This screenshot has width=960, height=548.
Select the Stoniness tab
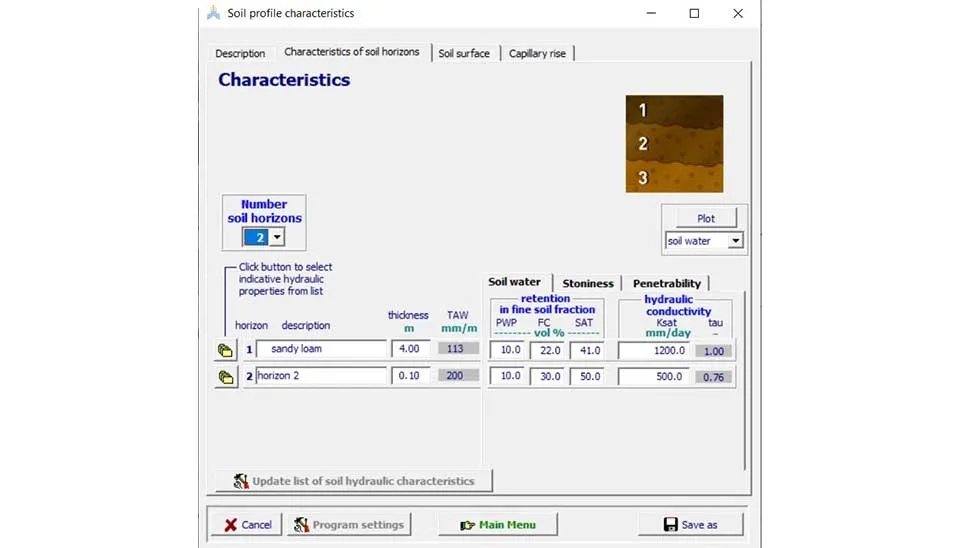587,283
